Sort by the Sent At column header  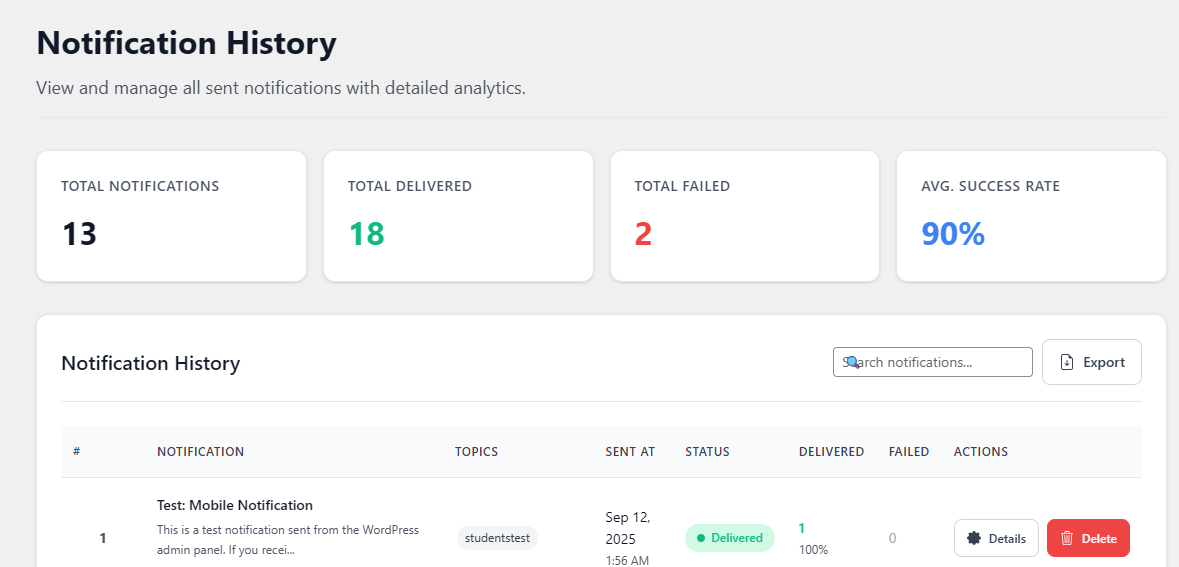630,452
